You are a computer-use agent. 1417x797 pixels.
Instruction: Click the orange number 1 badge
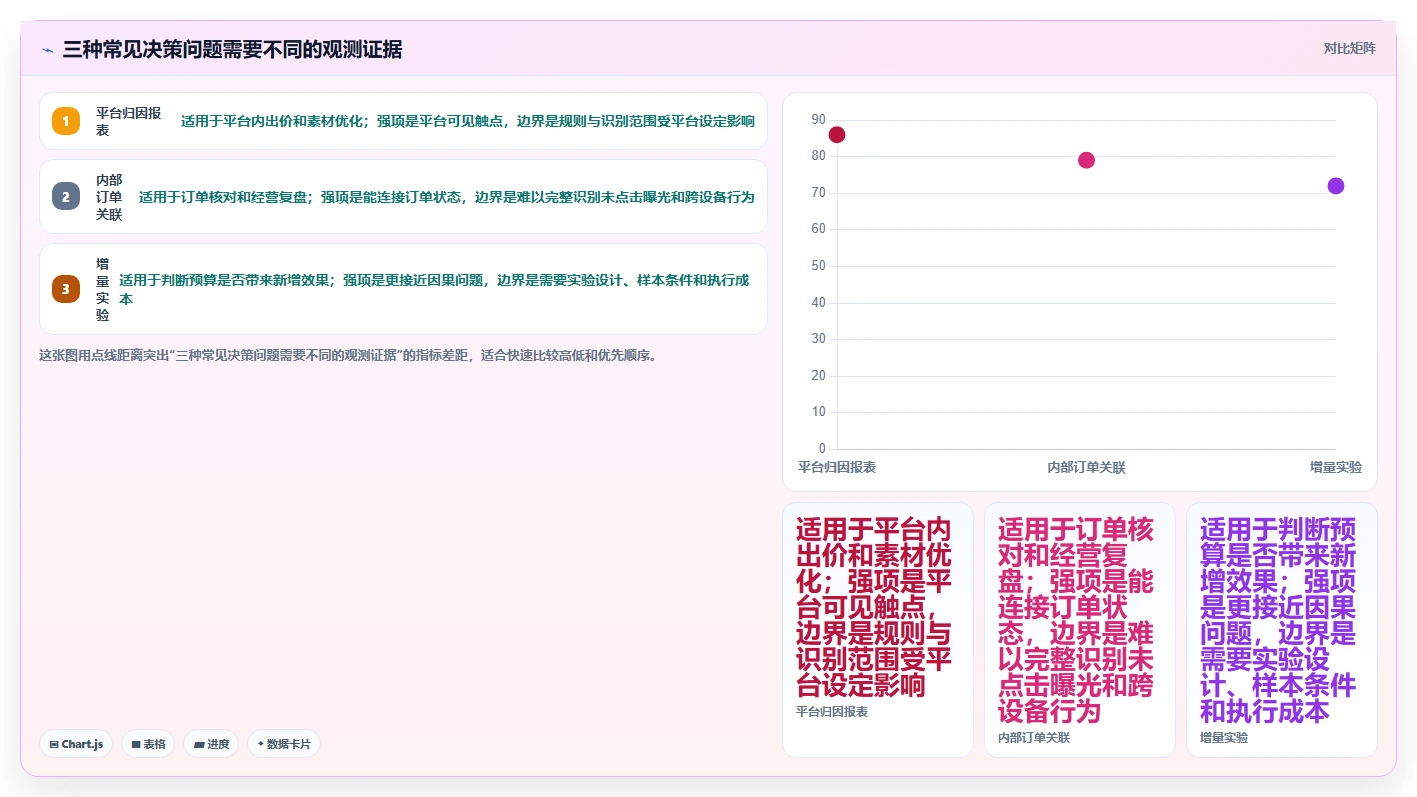pos(66,121)
